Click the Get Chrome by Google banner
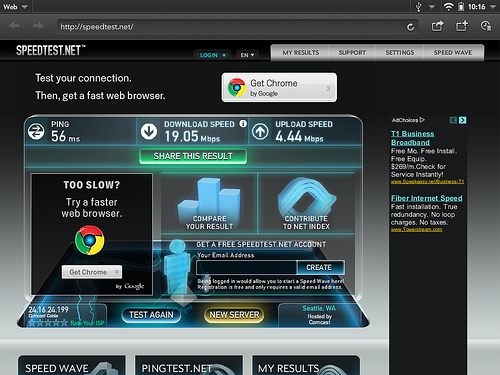 tap(279, 87)
